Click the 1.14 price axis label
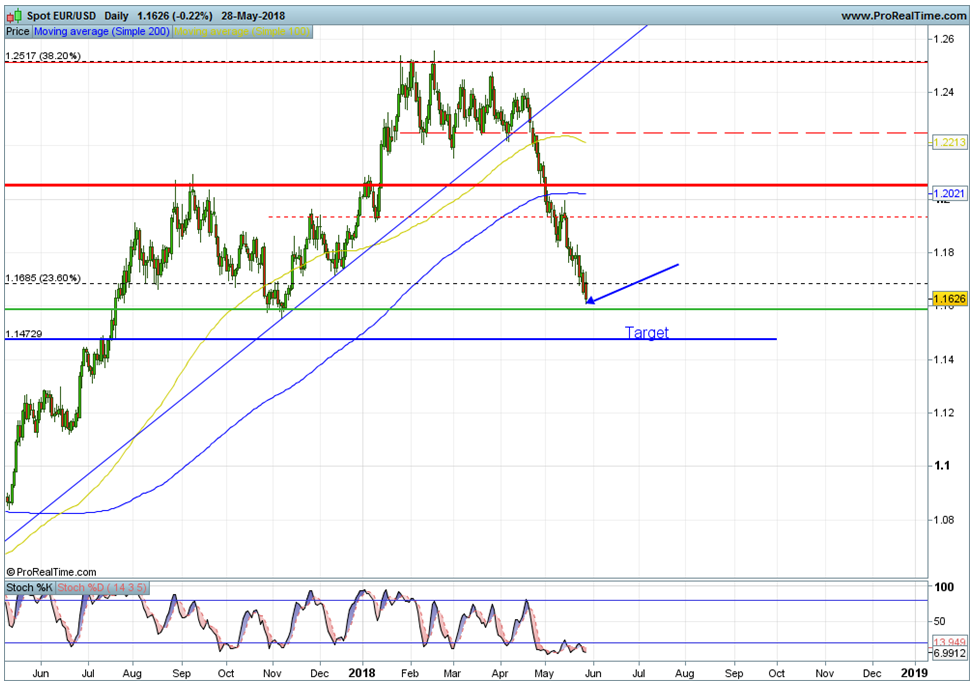 [x=943, y=359]
